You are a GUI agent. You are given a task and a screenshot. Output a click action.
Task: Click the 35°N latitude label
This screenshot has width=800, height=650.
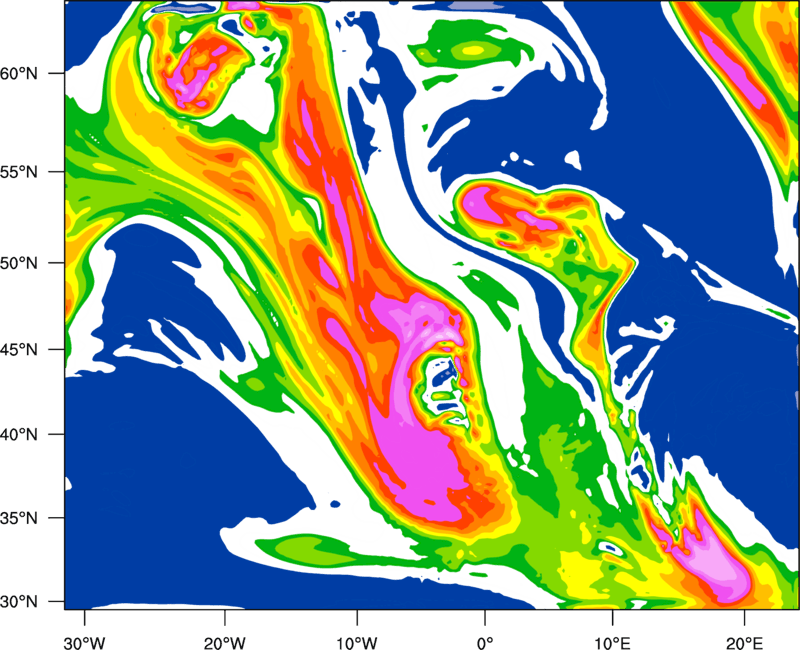click(19, 518)
